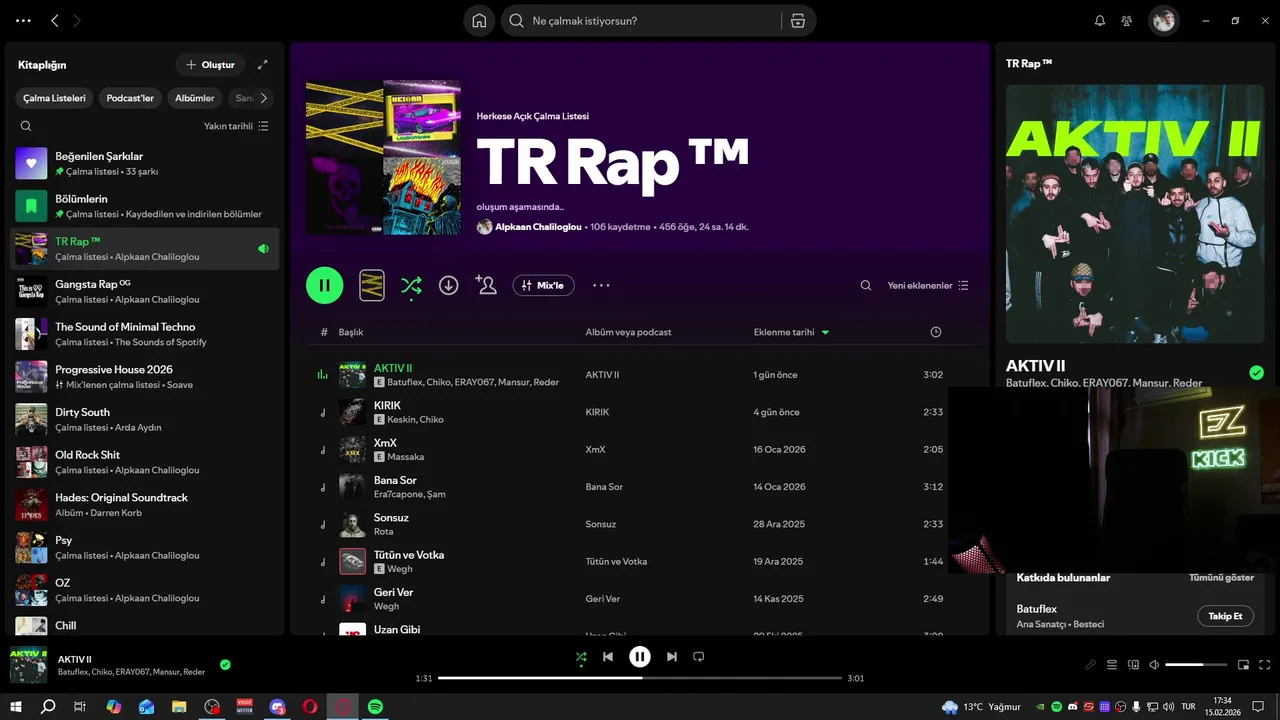The height and width of the screenshot is (720, 1280).
Task: Click the "Mix'le" button
Action: pos(544,285)
